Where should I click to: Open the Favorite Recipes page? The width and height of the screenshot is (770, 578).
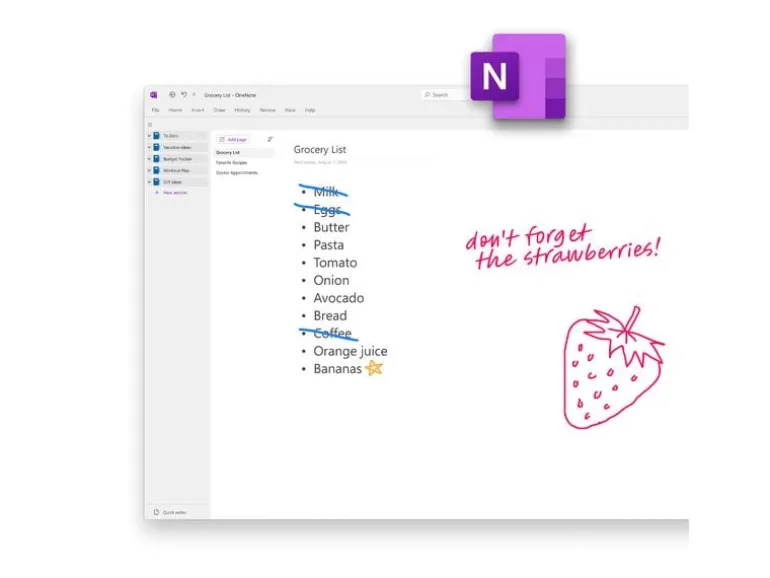coord(231,163)
